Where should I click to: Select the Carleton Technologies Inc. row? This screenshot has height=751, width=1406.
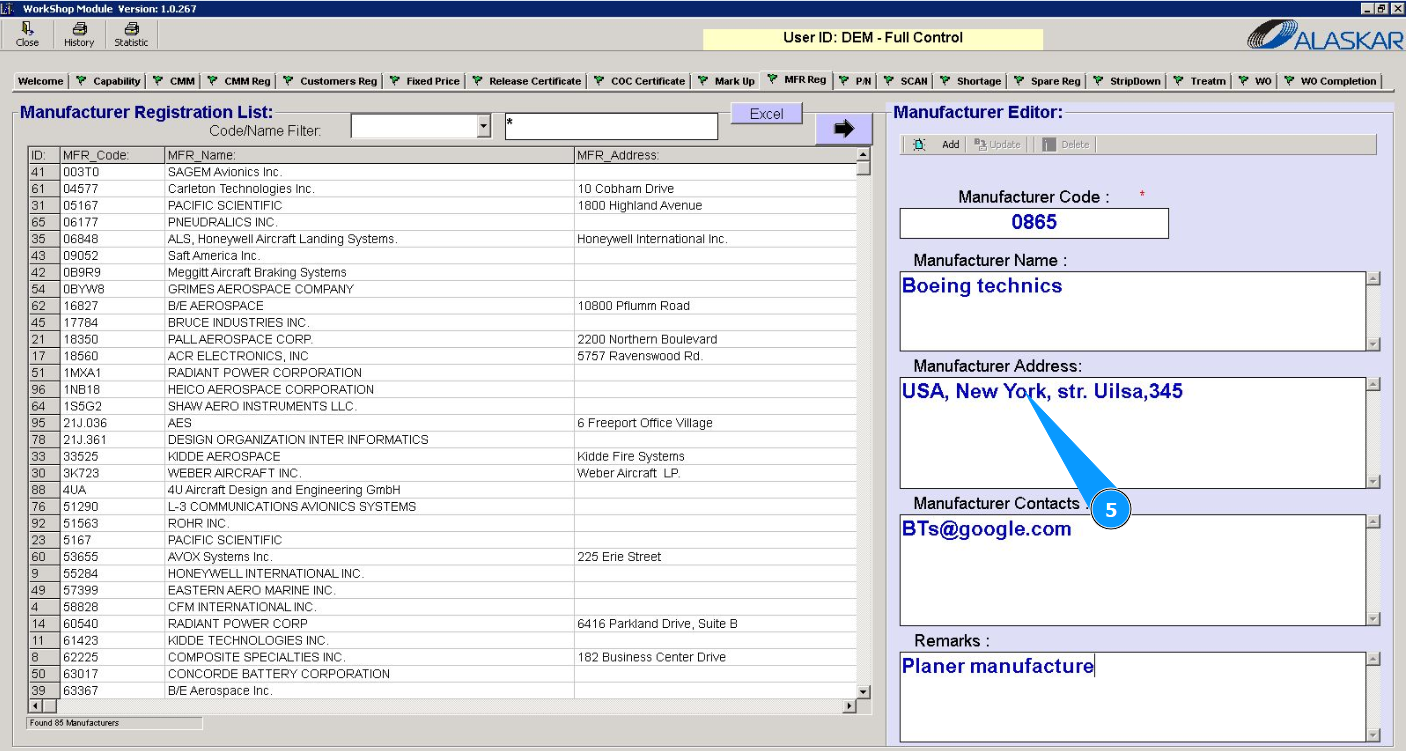[442, 189]
